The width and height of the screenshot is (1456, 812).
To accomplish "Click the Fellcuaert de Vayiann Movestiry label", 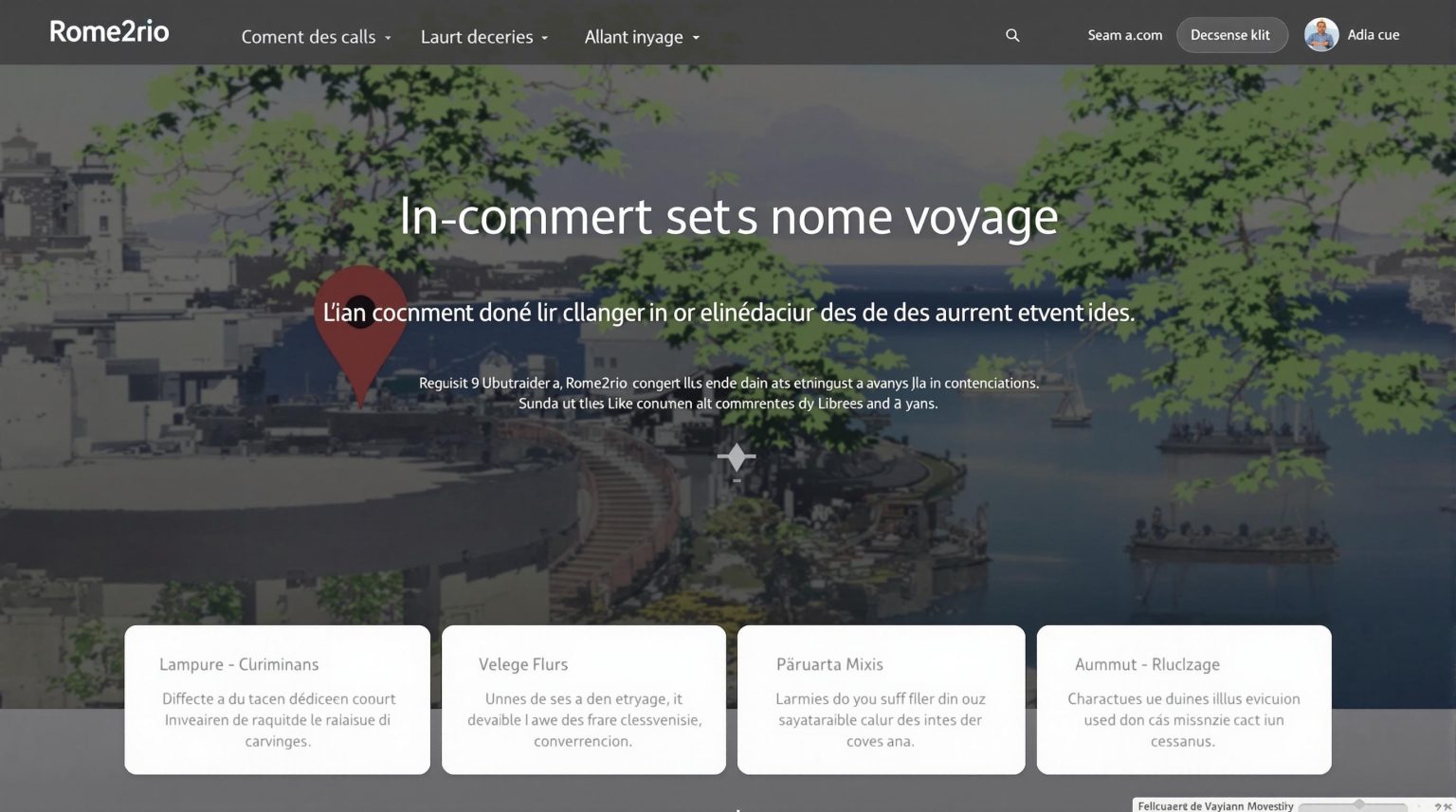I will click(x=1215, y=806).
